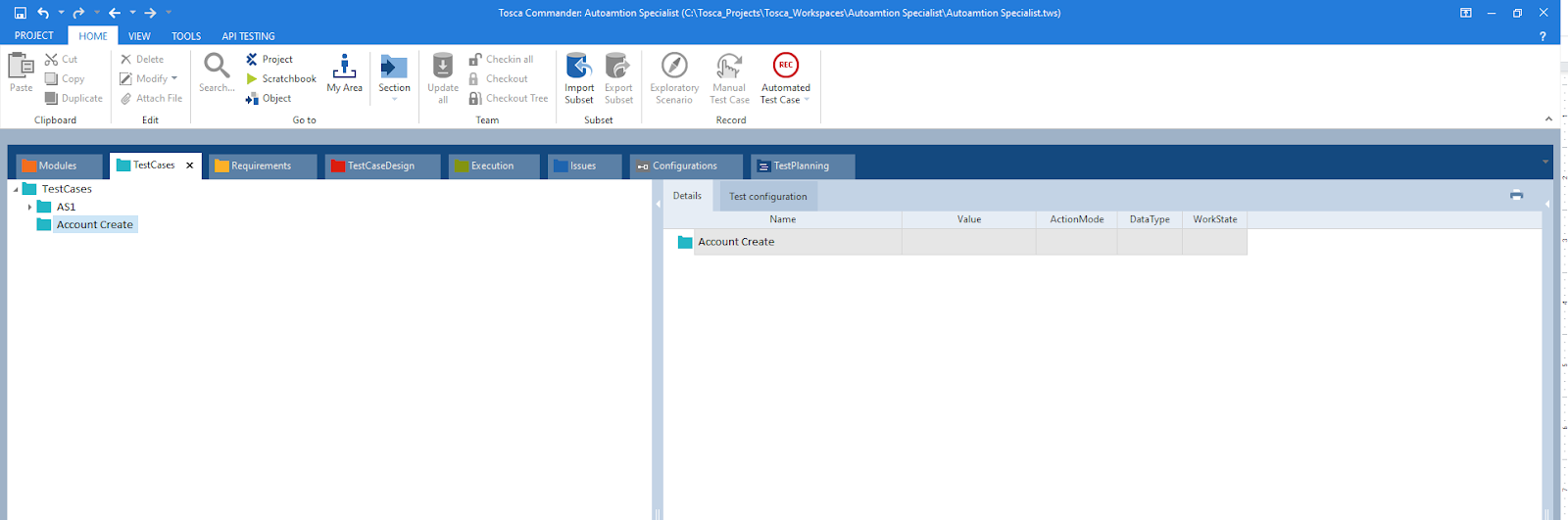Switch to the HOME ribbon tab
This screenshot has height=520, width=1568.
[x=93, y=35]
